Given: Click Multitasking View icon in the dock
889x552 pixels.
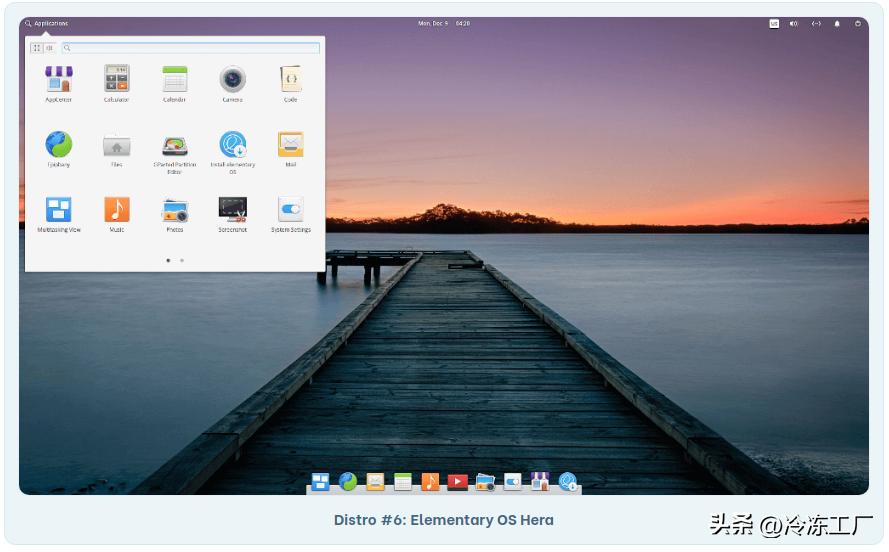Looking at the screenshot, I should (320, 482).
